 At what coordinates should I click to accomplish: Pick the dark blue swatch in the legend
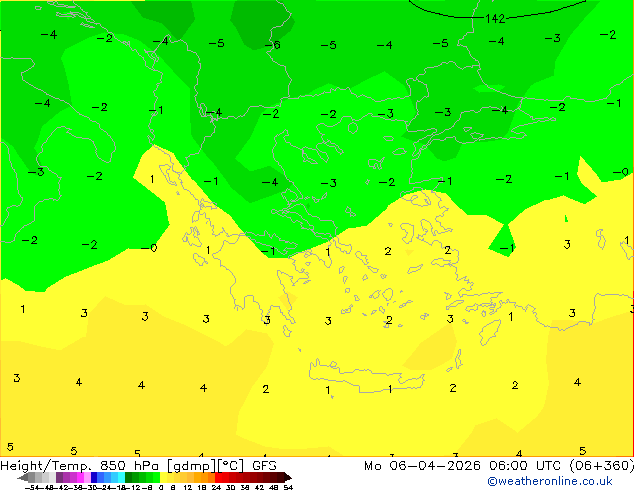(94, 477)
